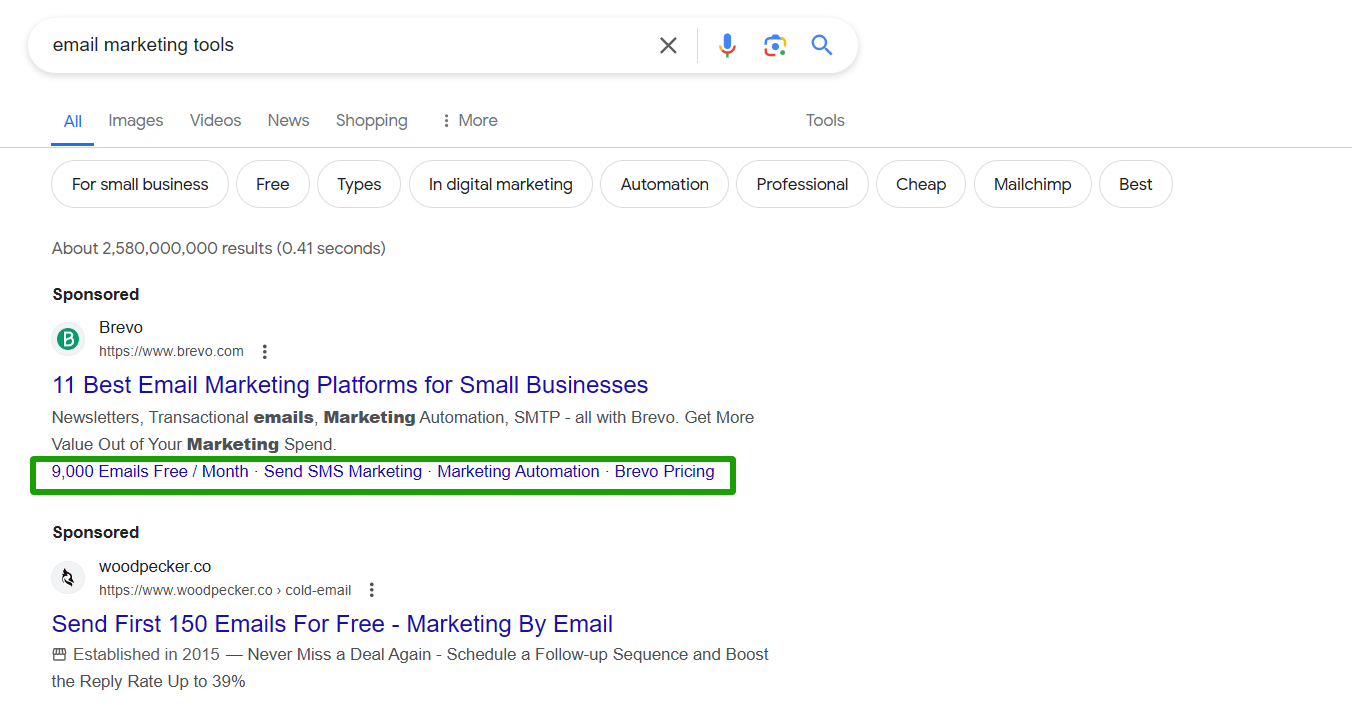Click the 'About 2,580,000,000 results' count text

tap(219, 248)
